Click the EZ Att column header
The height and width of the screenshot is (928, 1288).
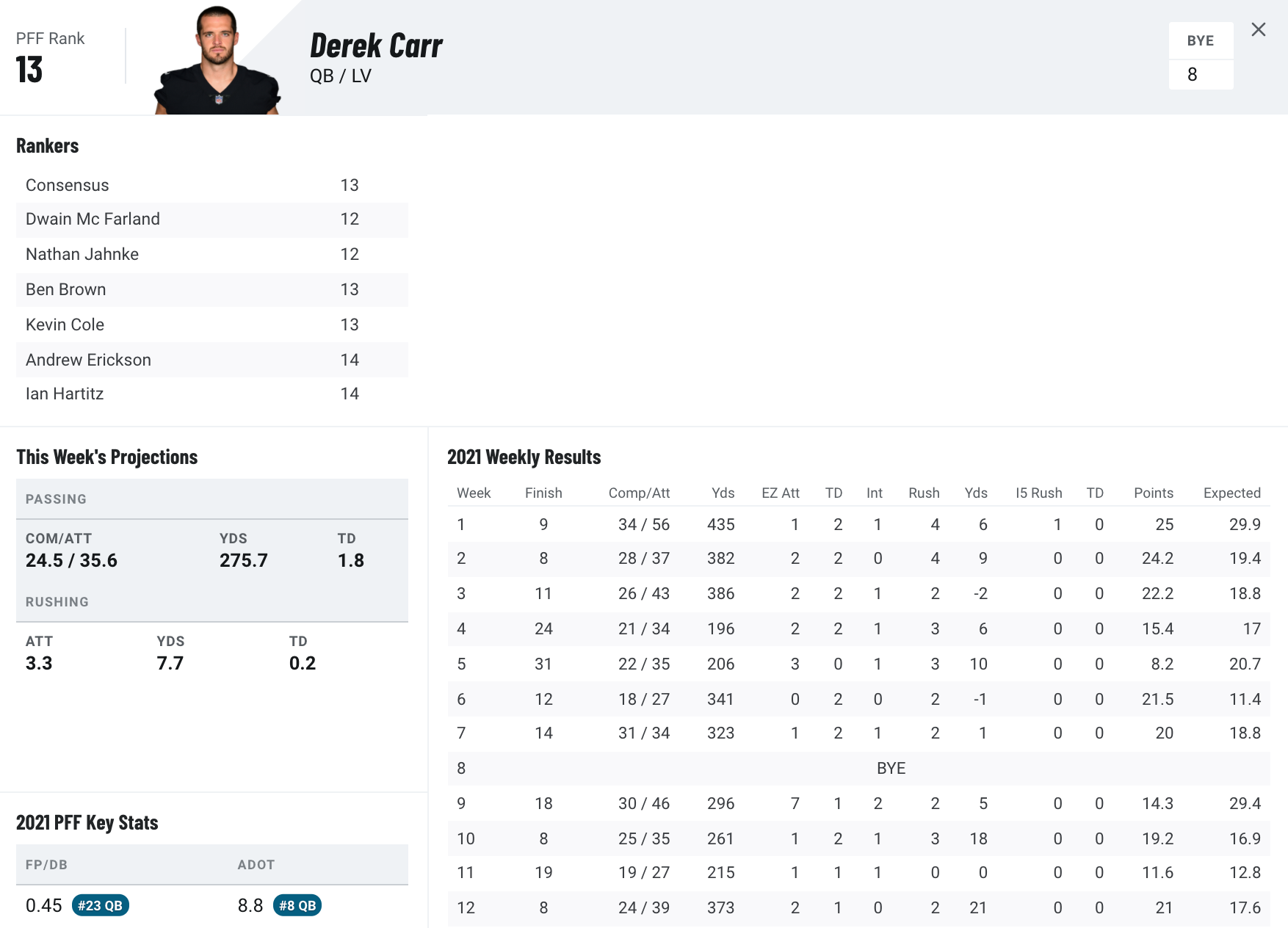[780, 493]
